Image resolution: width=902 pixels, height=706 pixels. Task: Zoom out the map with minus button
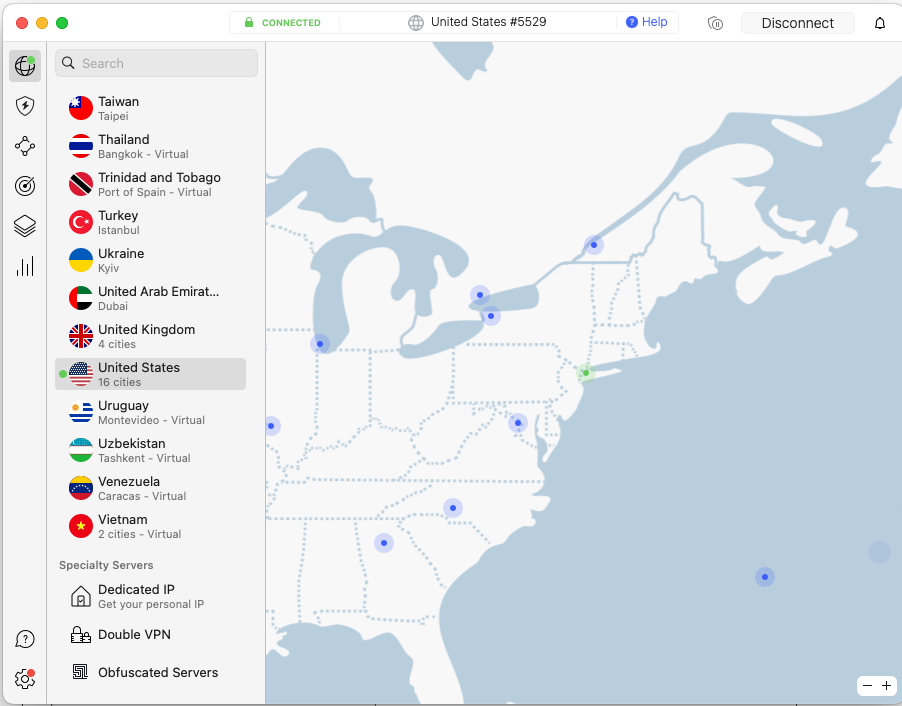point(867,685)
